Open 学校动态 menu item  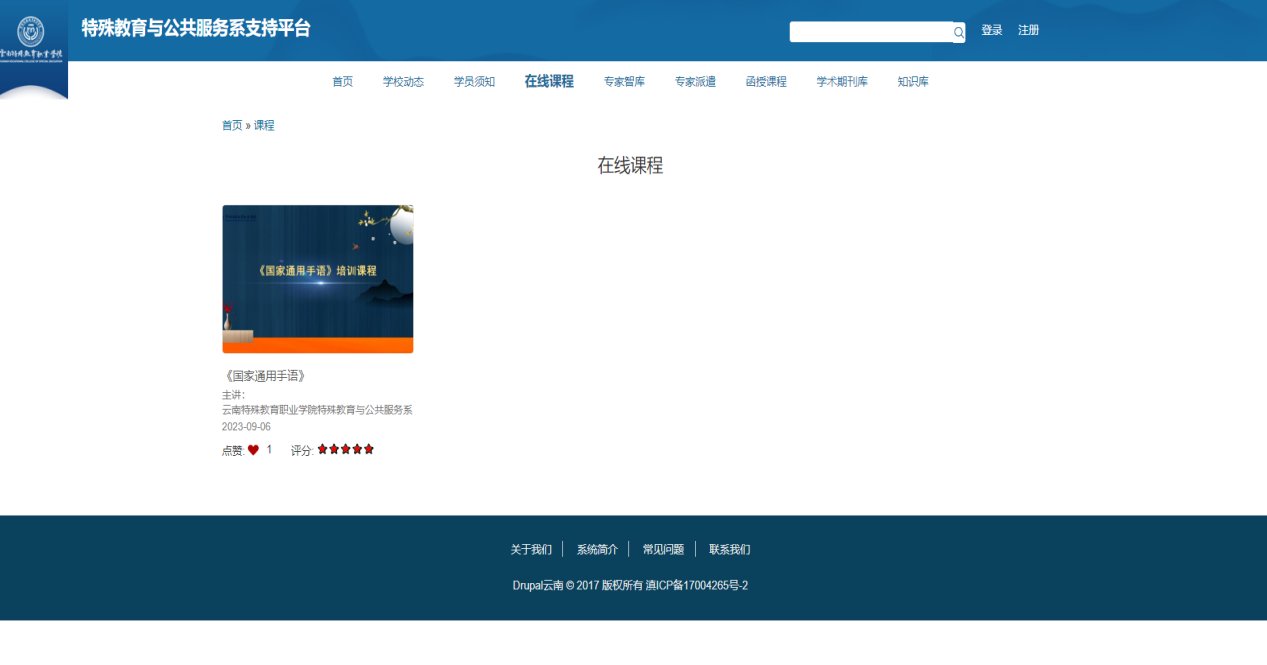click(403, 82)
